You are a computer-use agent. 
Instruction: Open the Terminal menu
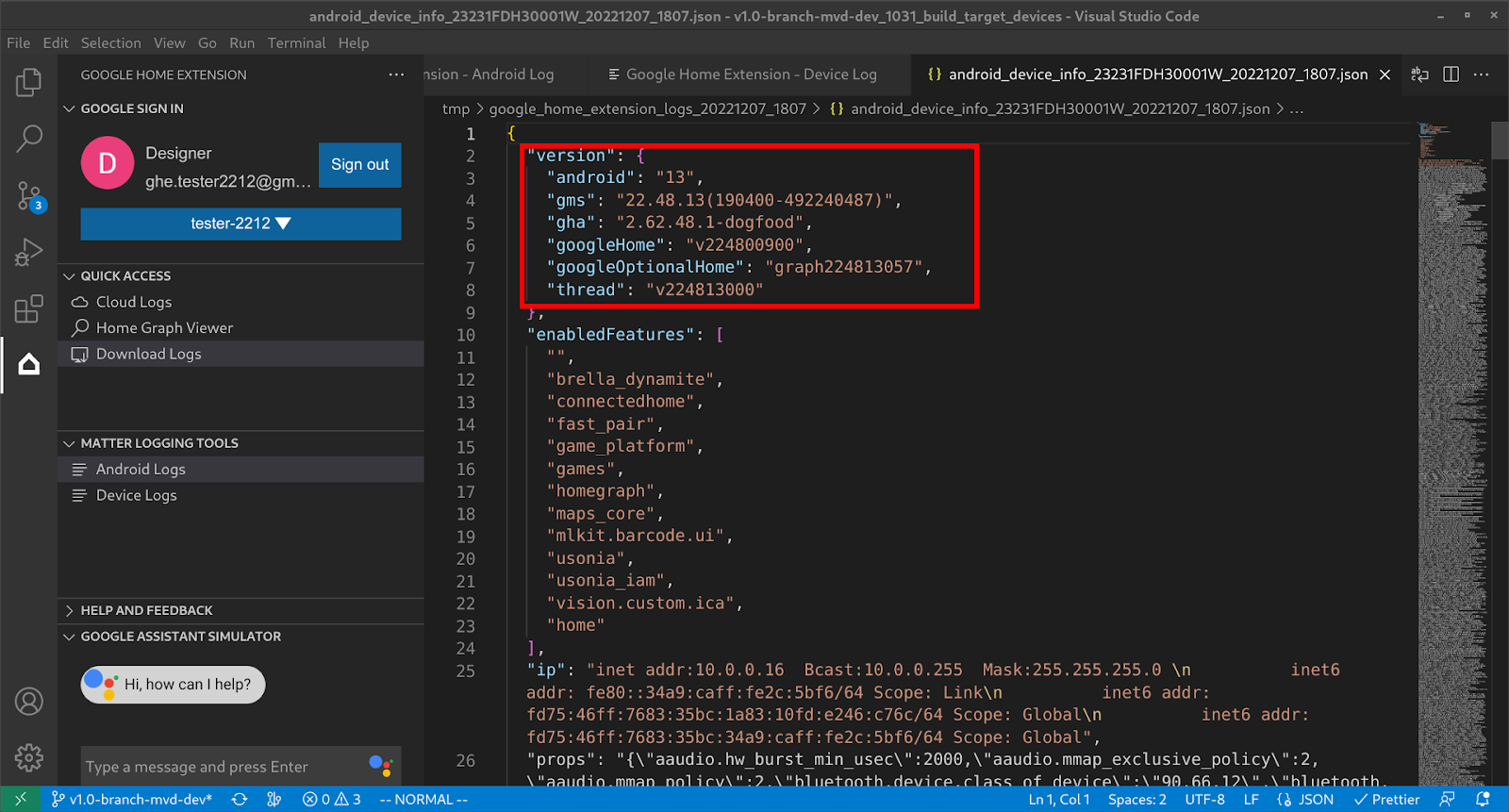[x=296, y=42]
